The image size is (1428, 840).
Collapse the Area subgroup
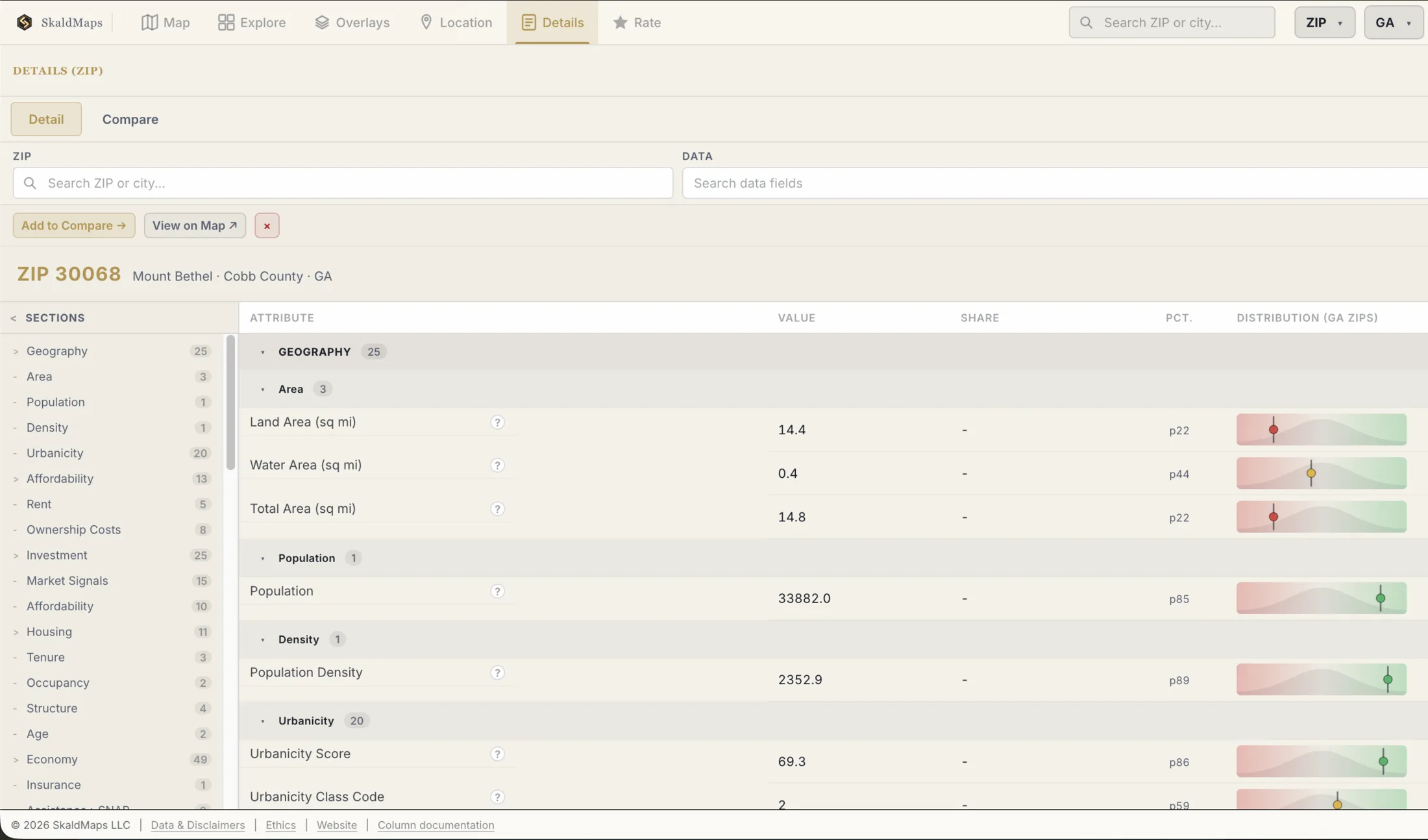pos(263,389)
